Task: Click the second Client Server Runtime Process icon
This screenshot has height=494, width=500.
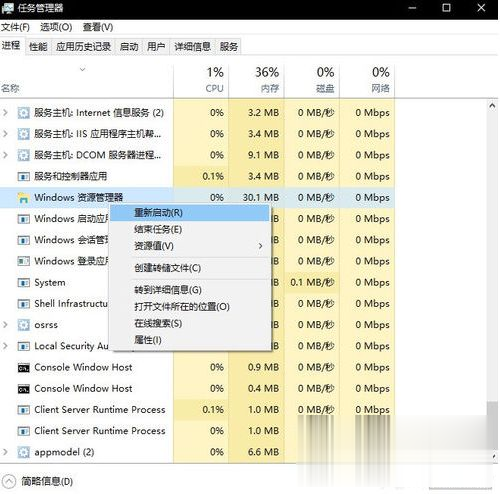Action: pos(23,431)
